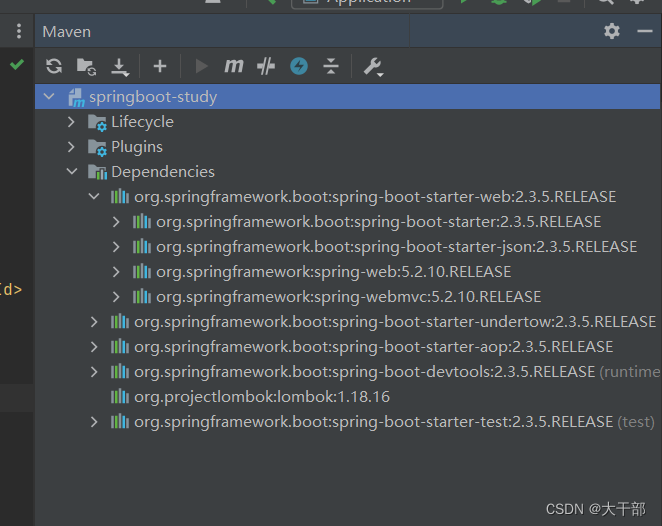
Task: Click library icon beside spring-boot-starter-web
Action: tap(120, 196)
